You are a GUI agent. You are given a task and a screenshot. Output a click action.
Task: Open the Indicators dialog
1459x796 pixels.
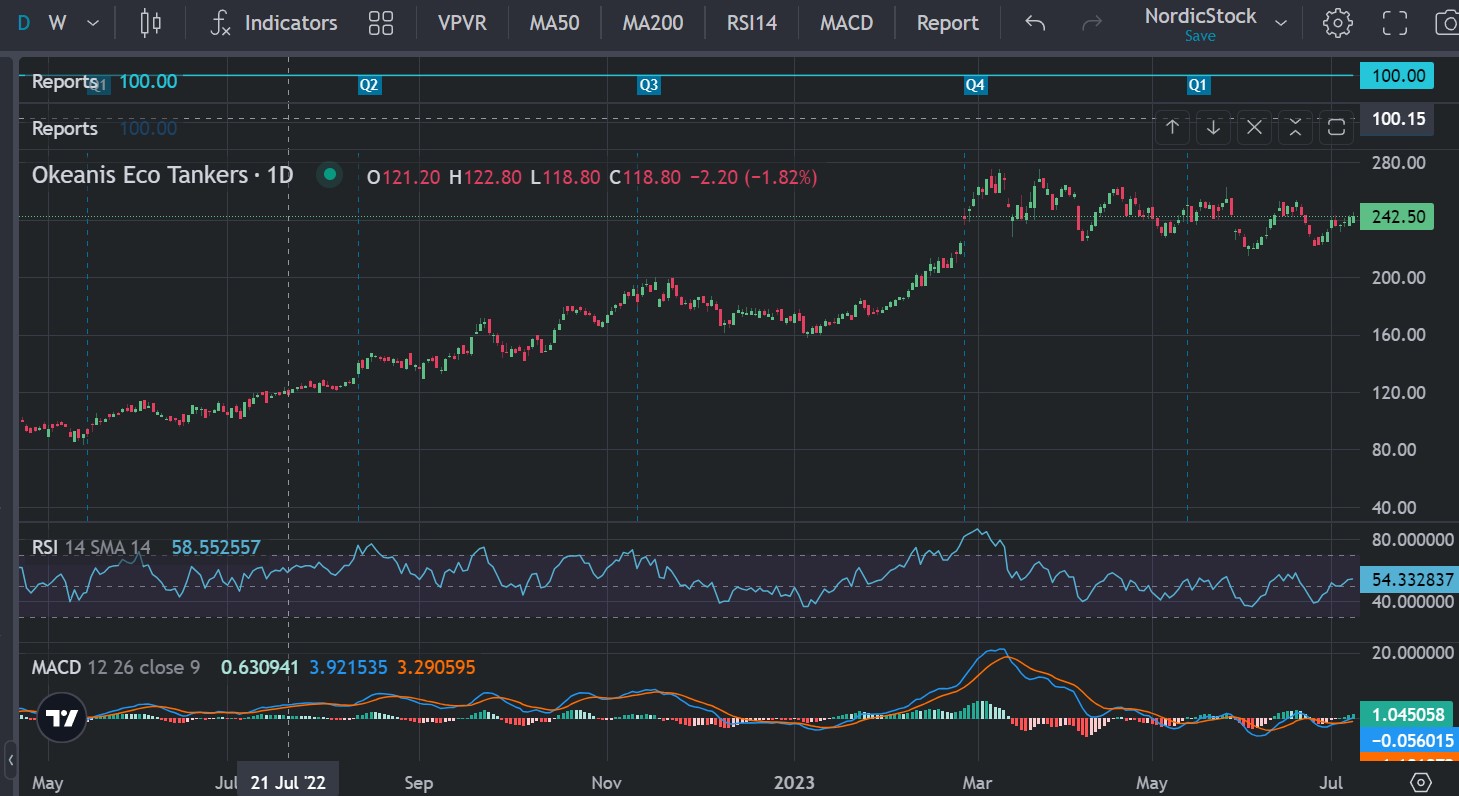coord(274,22)
